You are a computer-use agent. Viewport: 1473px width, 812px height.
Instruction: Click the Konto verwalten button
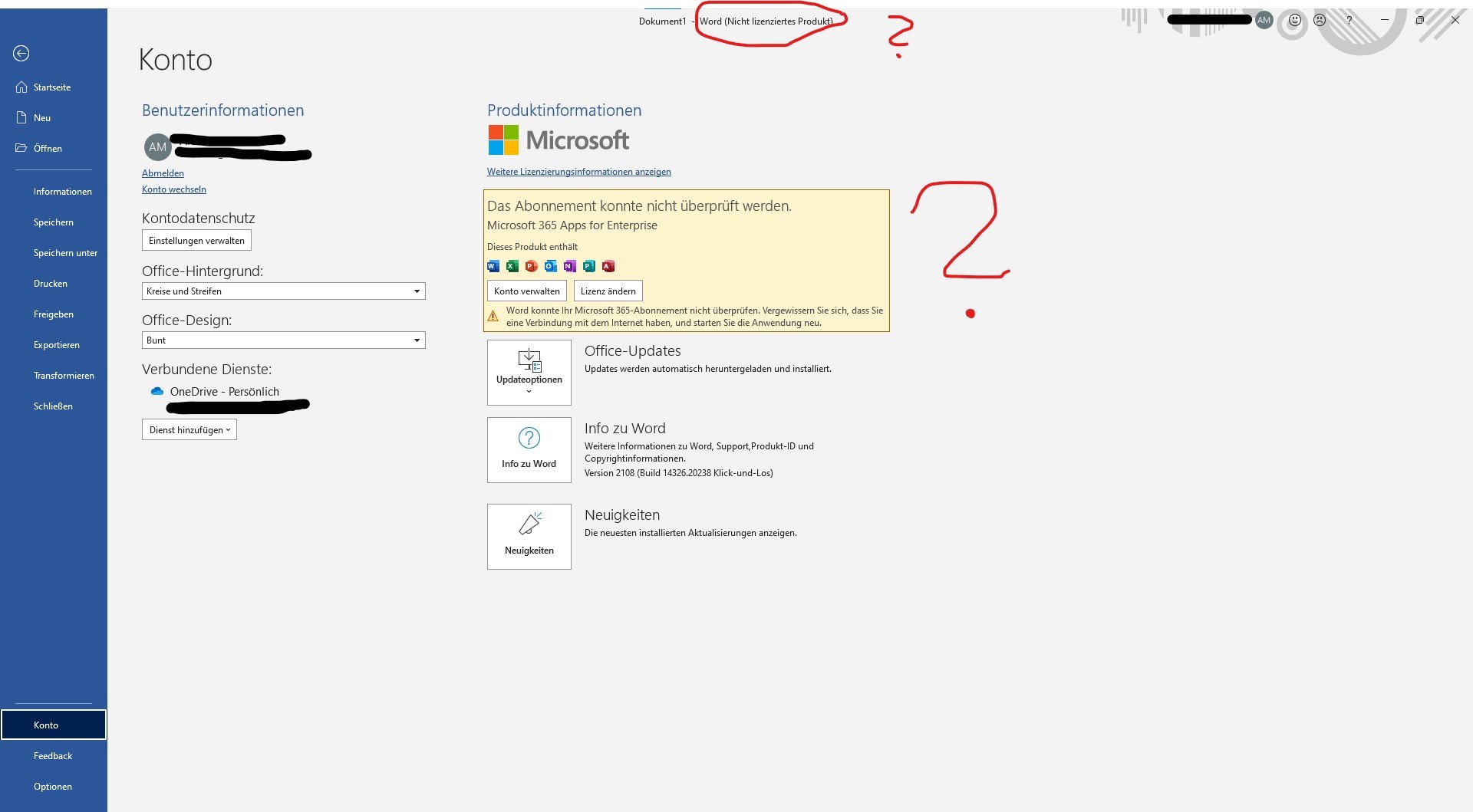(527, 291)
